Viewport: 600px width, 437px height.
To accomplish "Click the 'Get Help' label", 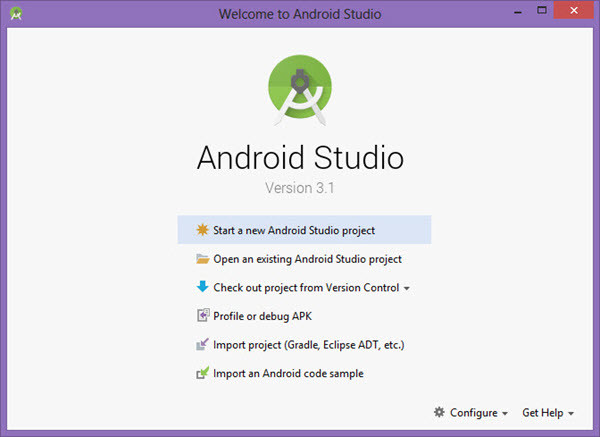I will coord(542,413).
